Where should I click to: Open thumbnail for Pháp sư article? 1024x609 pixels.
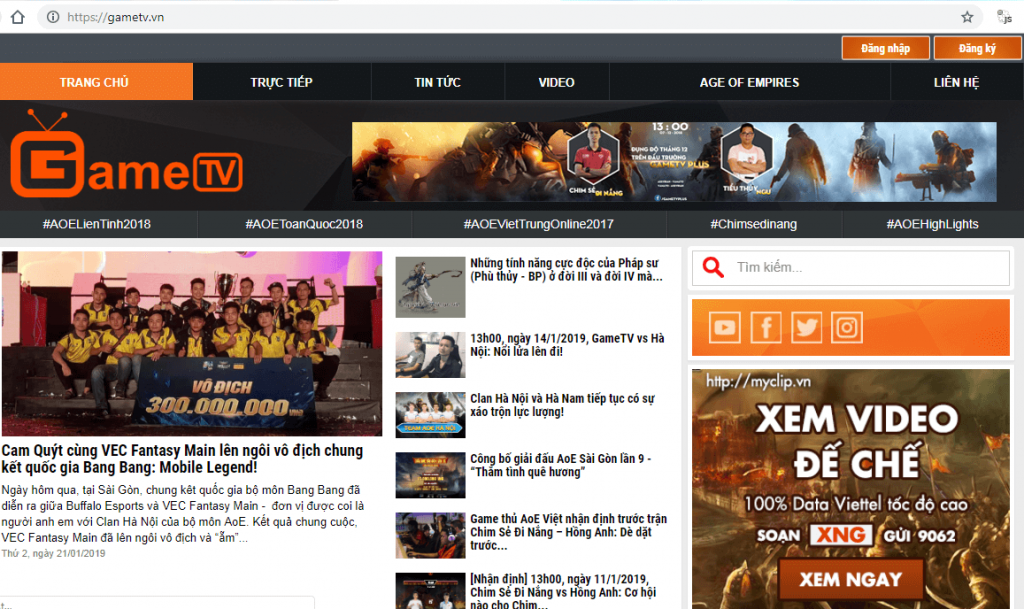[430, 287]
